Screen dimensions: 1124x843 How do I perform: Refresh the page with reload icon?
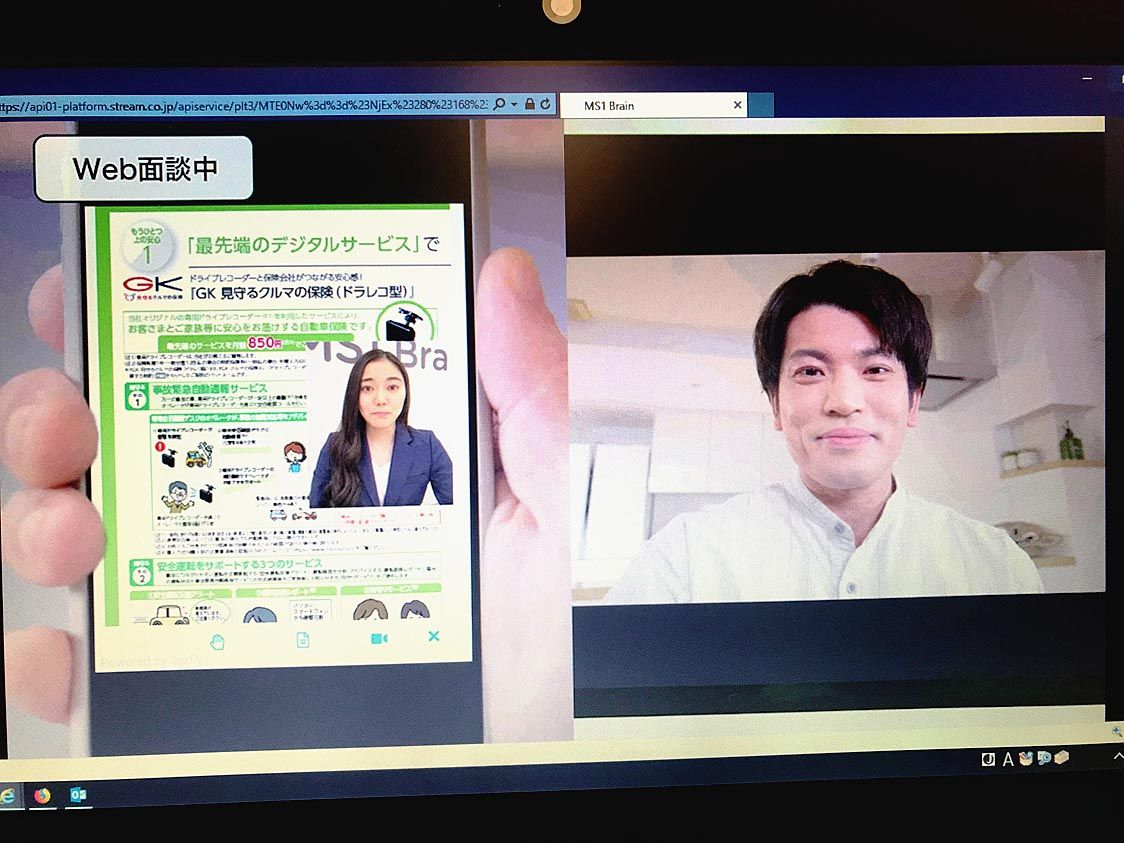pos(545,104)
